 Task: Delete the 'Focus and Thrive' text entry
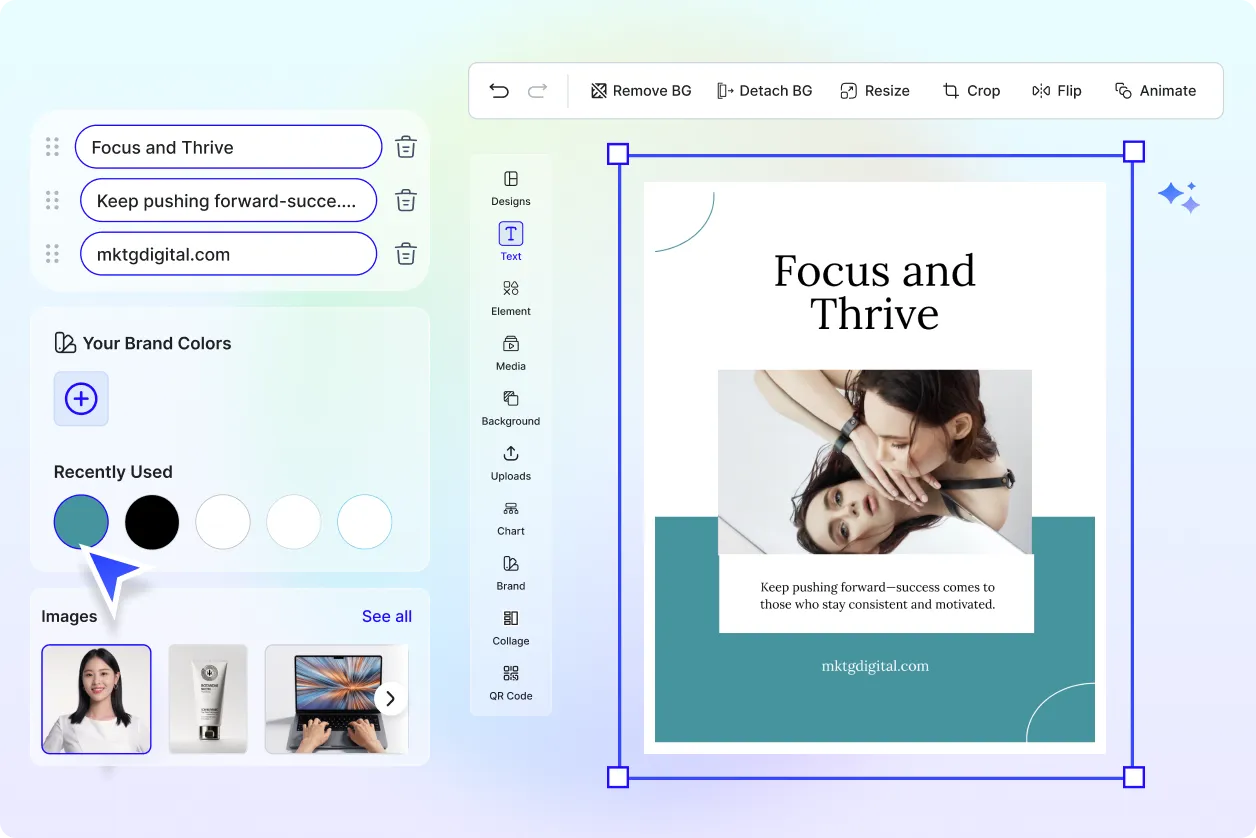[406, 147]
